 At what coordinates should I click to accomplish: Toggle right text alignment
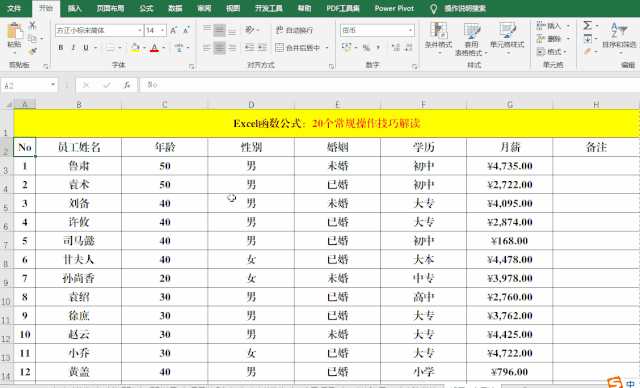click(232, 48)
